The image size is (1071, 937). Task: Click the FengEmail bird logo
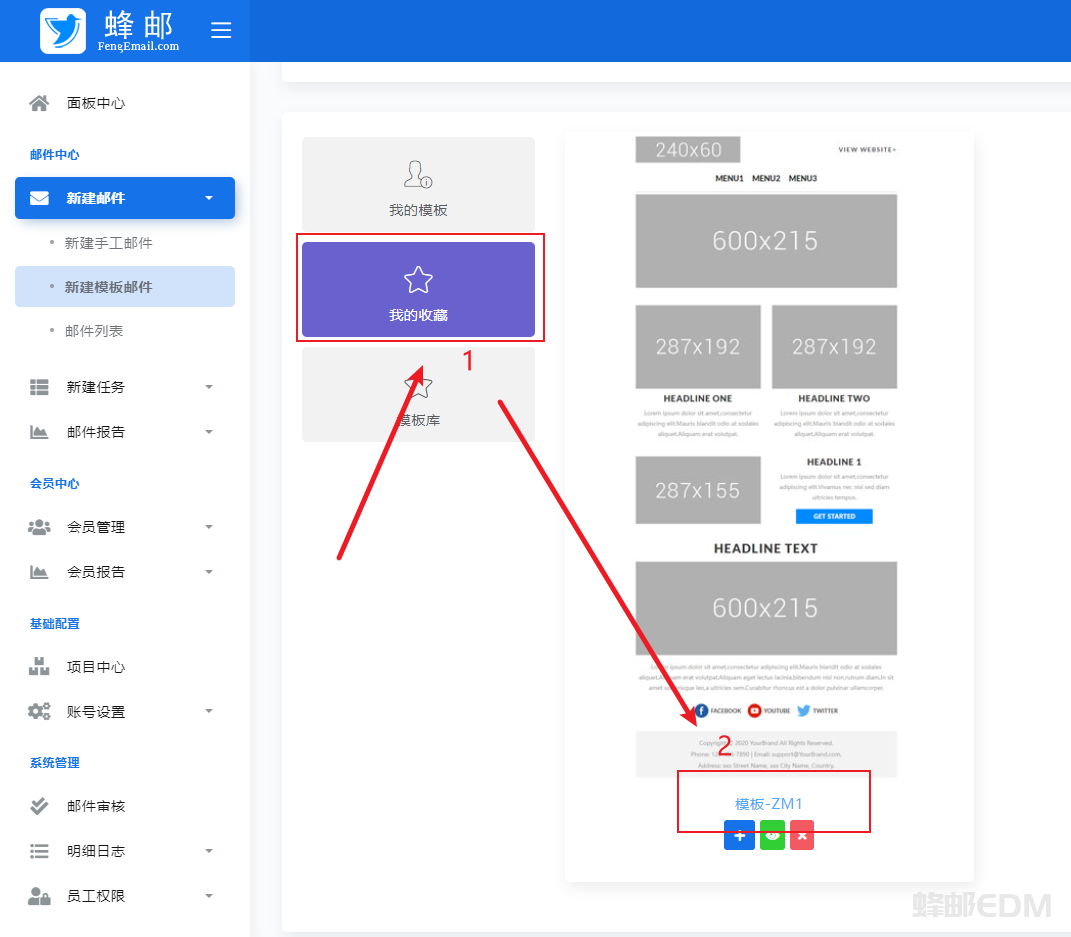coord(63,31)
